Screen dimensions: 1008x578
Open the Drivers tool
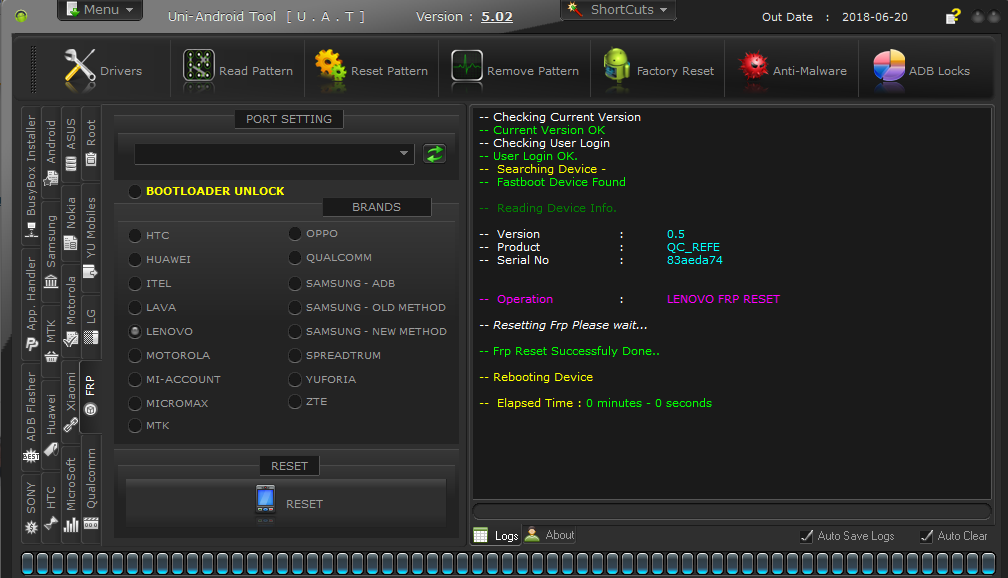point(103,70)
